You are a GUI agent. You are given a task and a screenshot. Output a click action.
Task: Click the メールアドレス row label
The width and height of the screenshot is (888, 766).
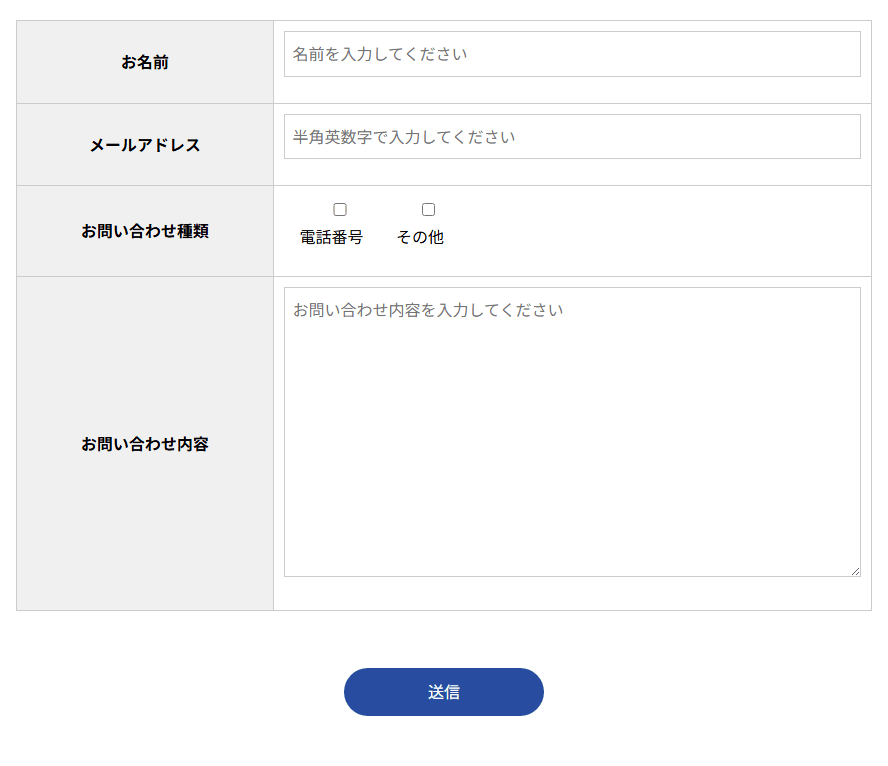145,145
